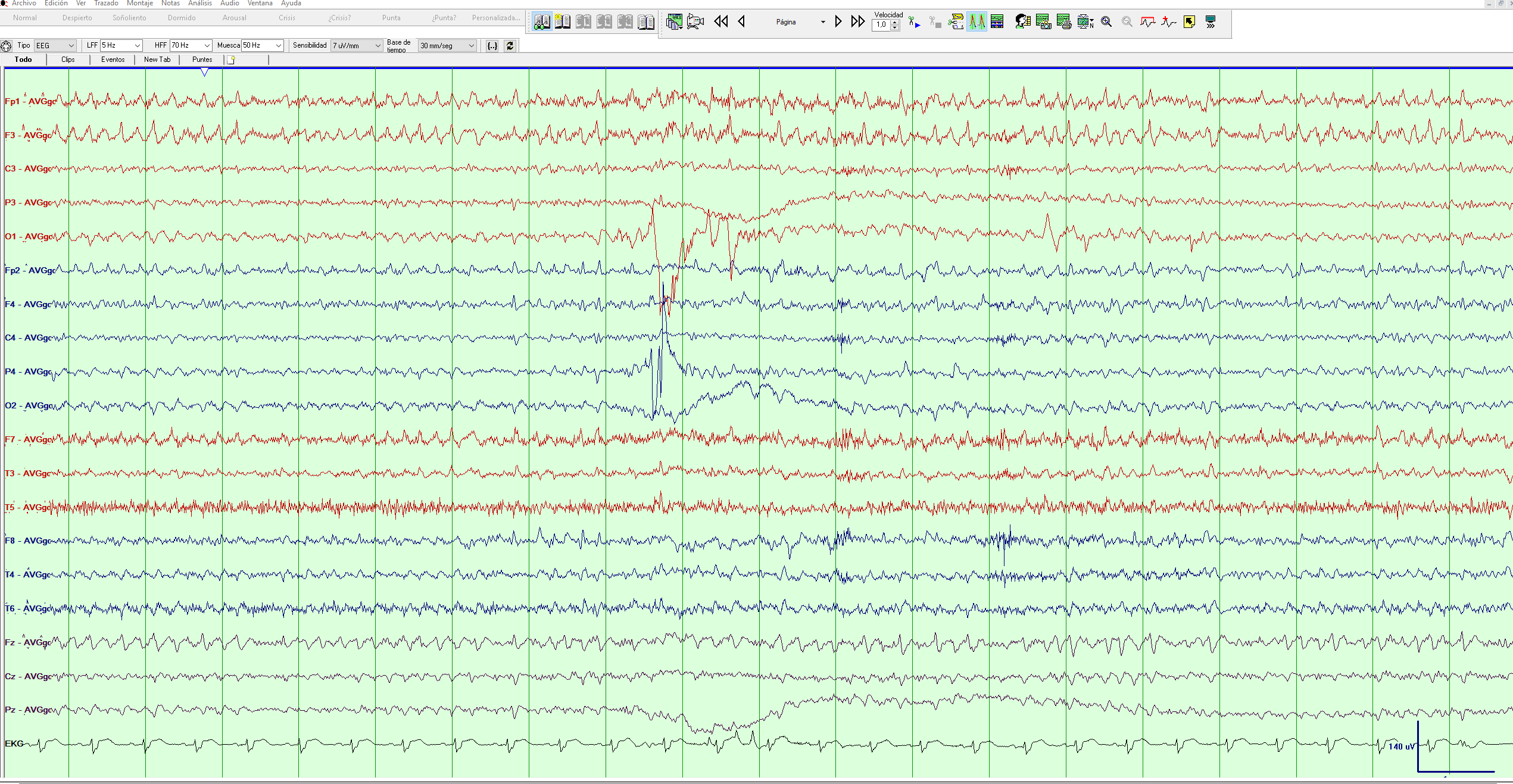Image resolution: width=1513 pixels, height=784 pixels.
Task: Click the Arousal annotation button
Action: [234, 18]
